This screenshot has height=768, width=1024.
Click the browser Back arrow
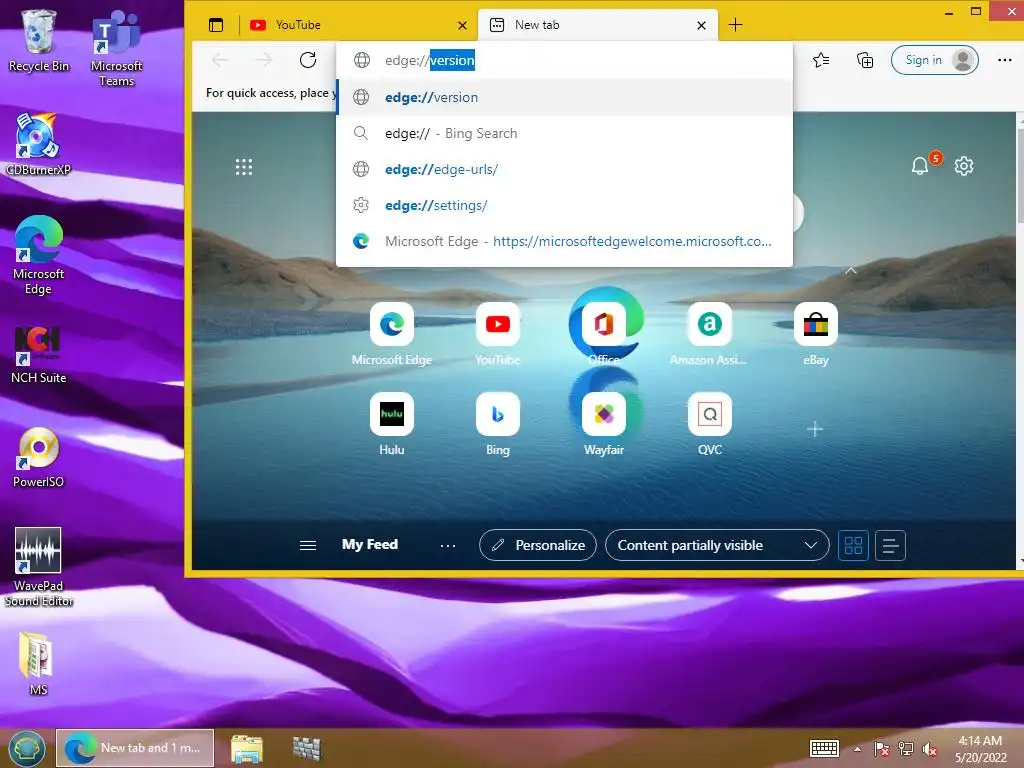point(220,60)
